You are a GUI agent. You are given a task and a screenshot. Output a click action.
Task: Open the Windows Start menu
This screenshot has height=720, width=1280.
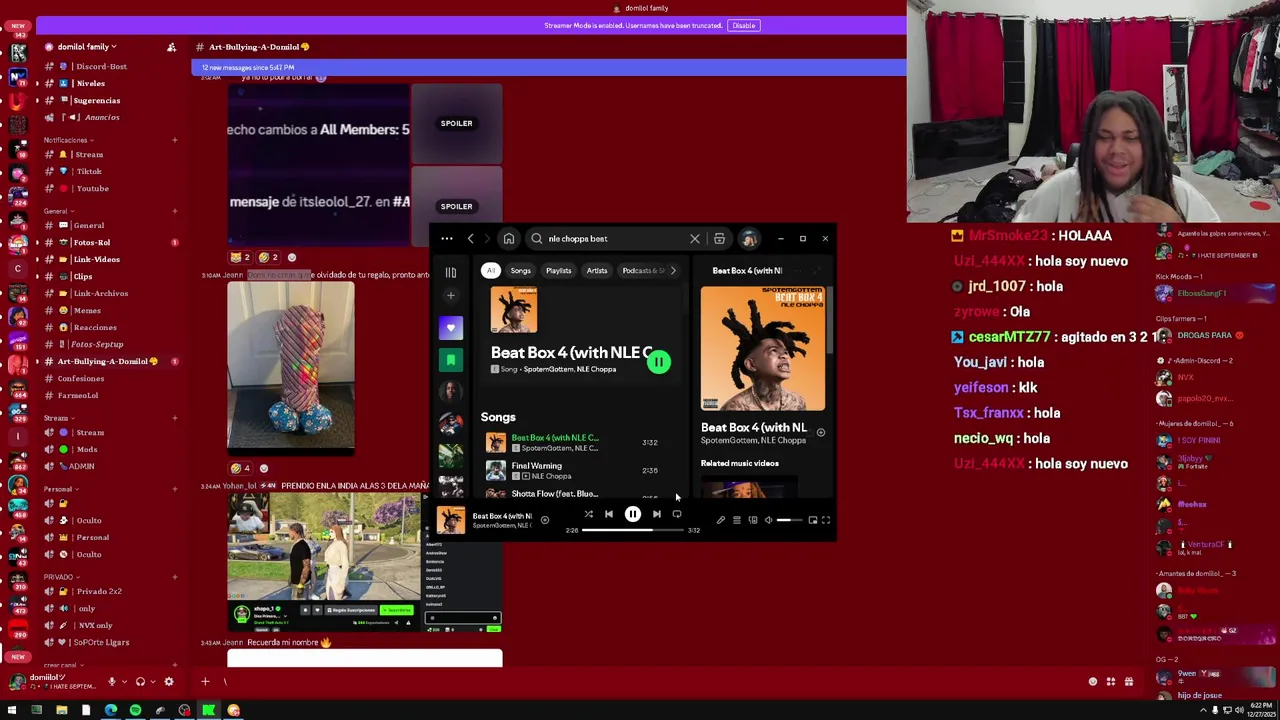12,711
